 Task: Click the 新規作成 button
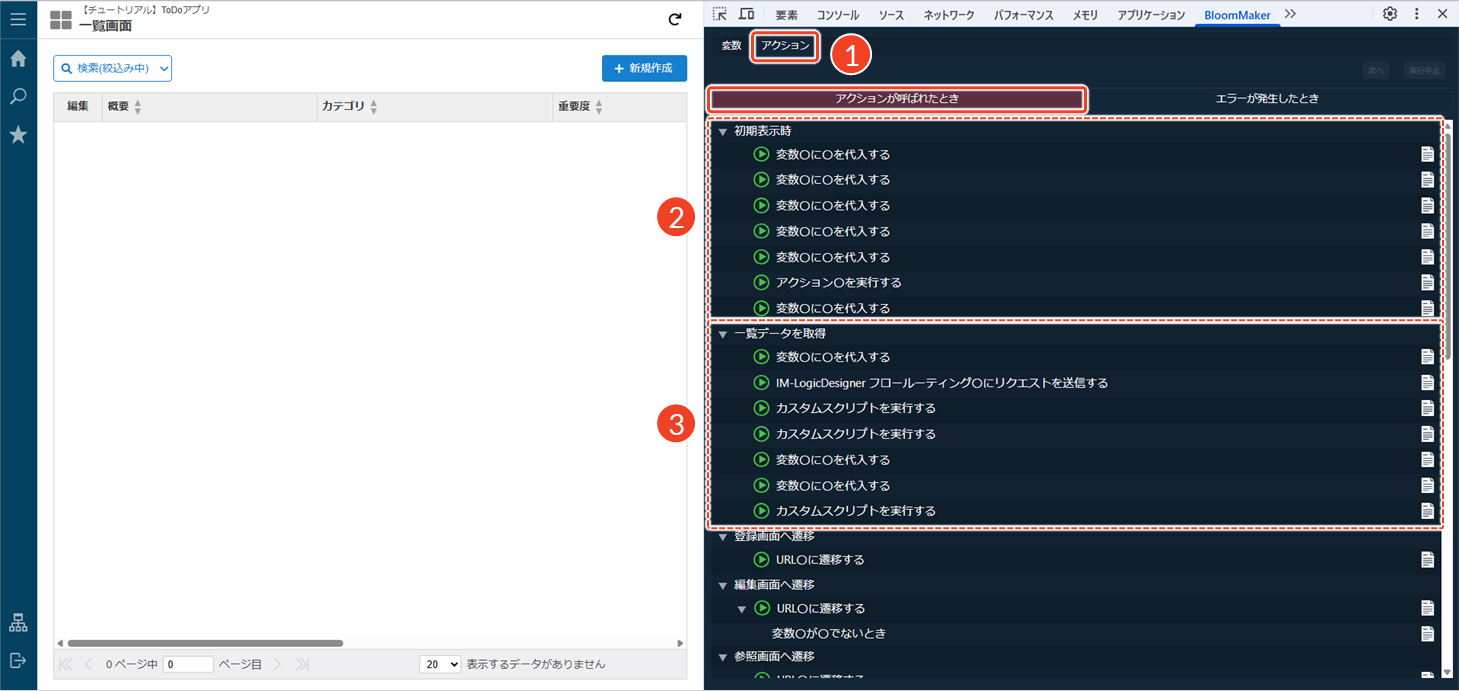(644, 68)
